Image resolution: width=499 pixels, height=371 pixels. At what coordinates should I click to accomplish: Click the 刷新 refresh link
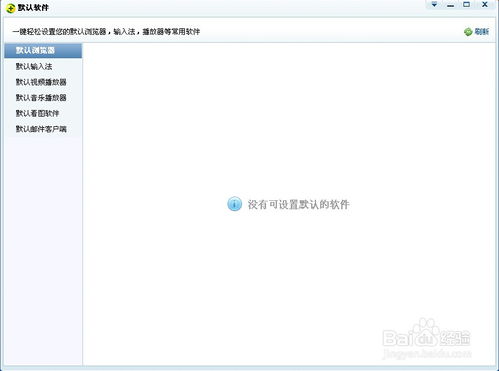tap(482, 32)
